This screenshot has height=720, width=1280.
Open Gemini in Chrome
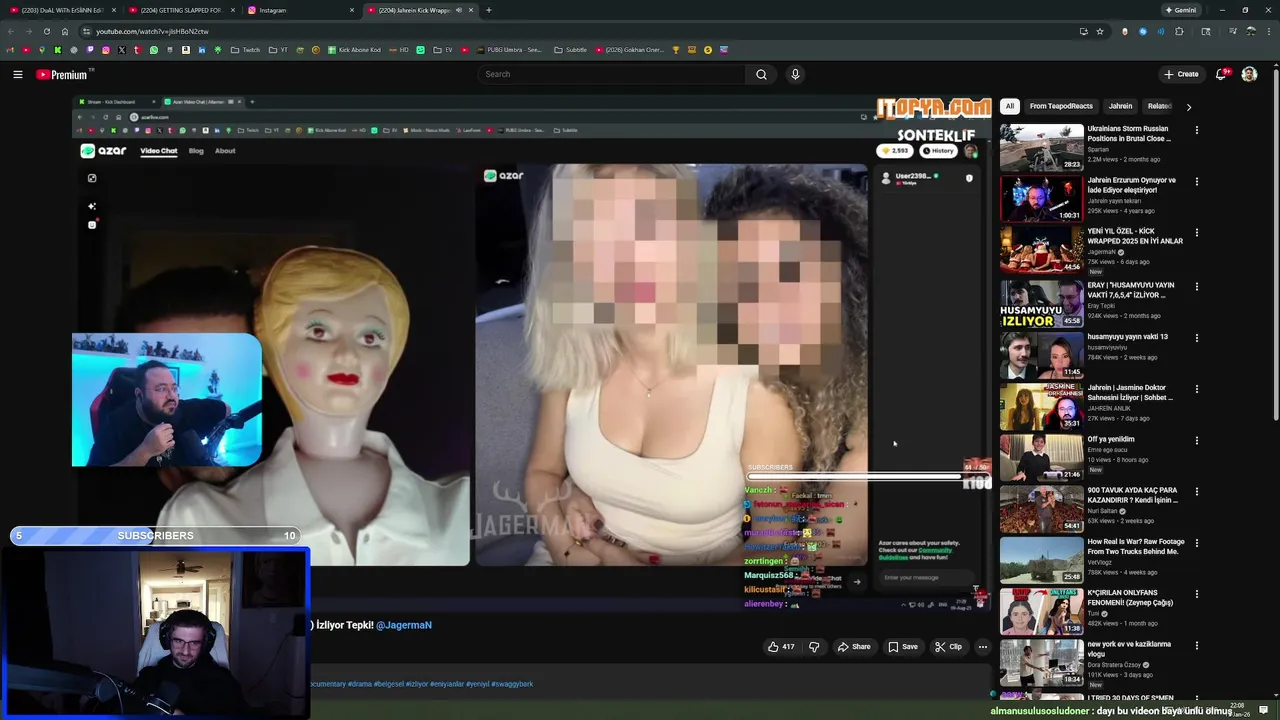tap(1180, 10)
